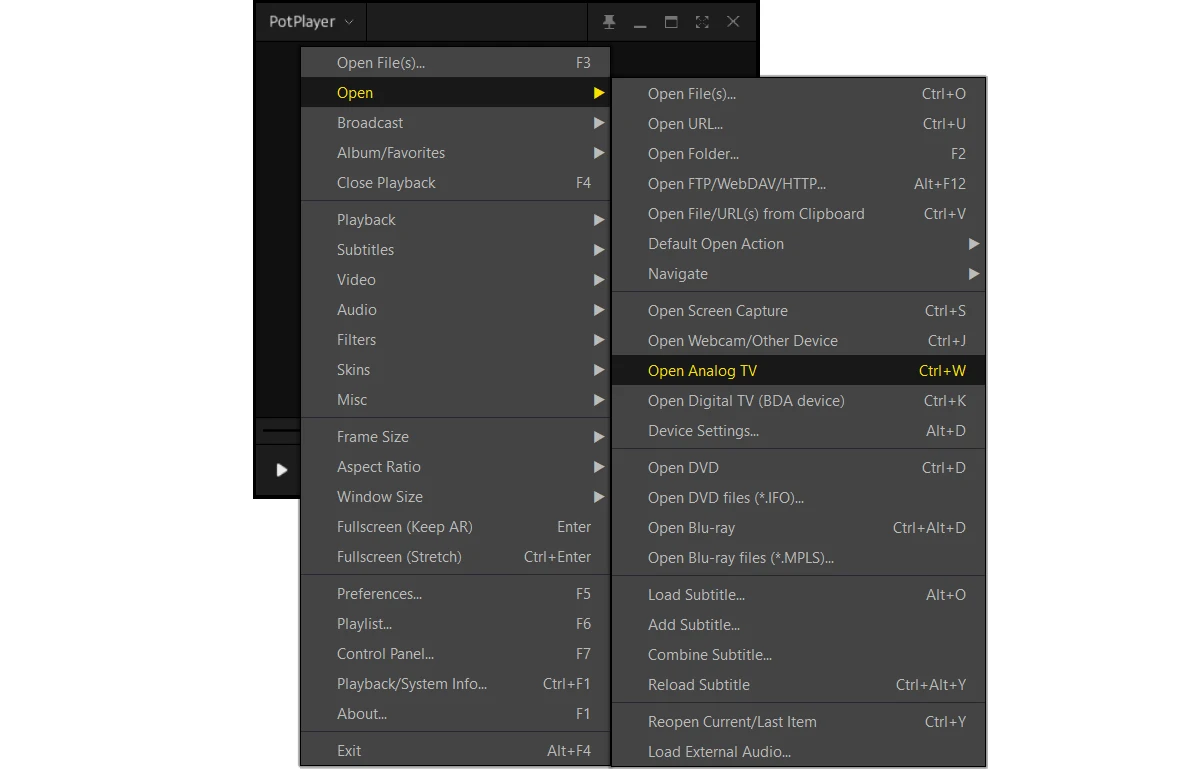
Task: Select Open Digital TV (BDA device)
Action: pos(798,401)
